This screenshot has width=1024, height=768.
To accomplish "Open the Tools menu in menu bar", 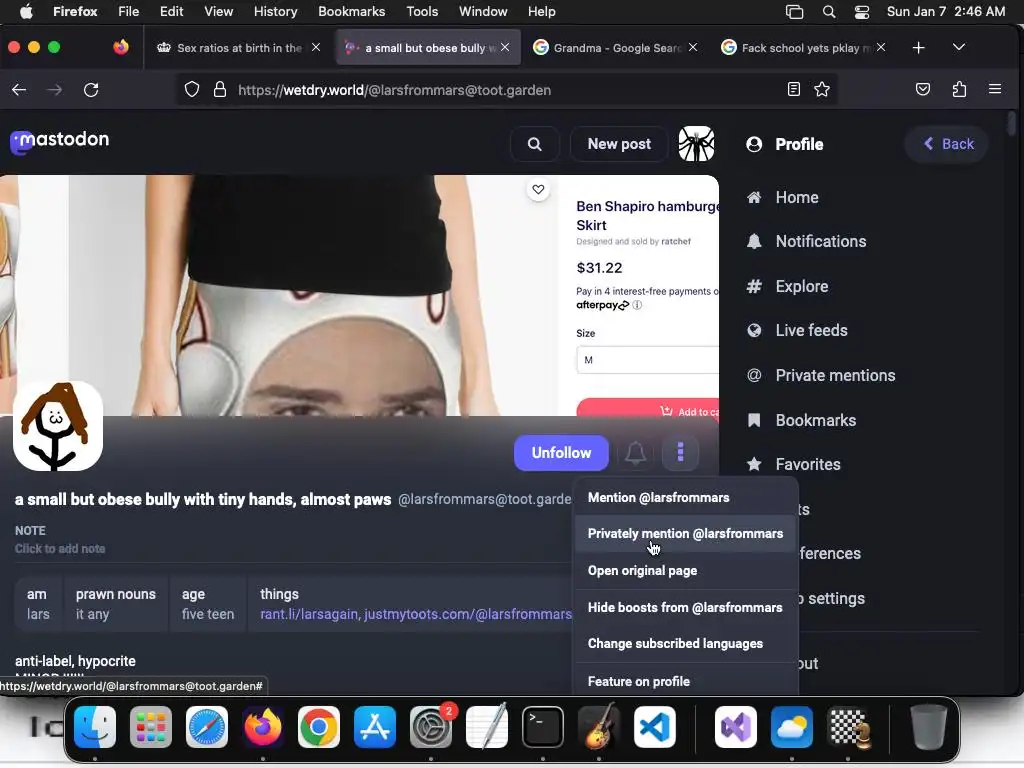I will 422,11.
